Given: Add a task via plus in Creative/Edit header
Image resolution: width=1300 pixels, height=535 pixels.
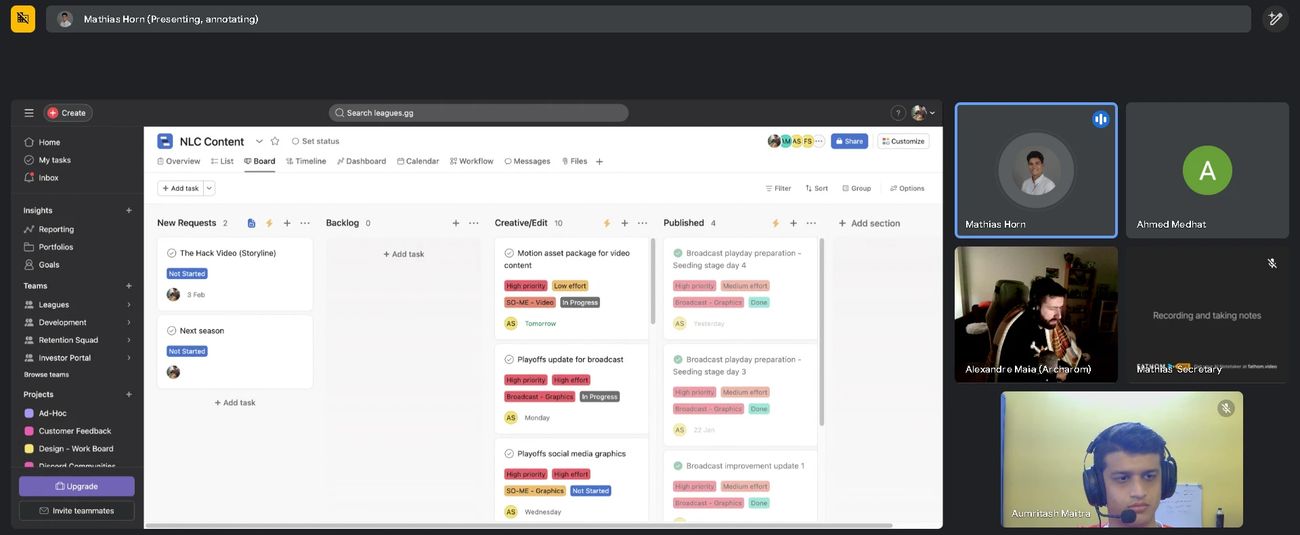Looking at the screenshot, I should point(625,223).
